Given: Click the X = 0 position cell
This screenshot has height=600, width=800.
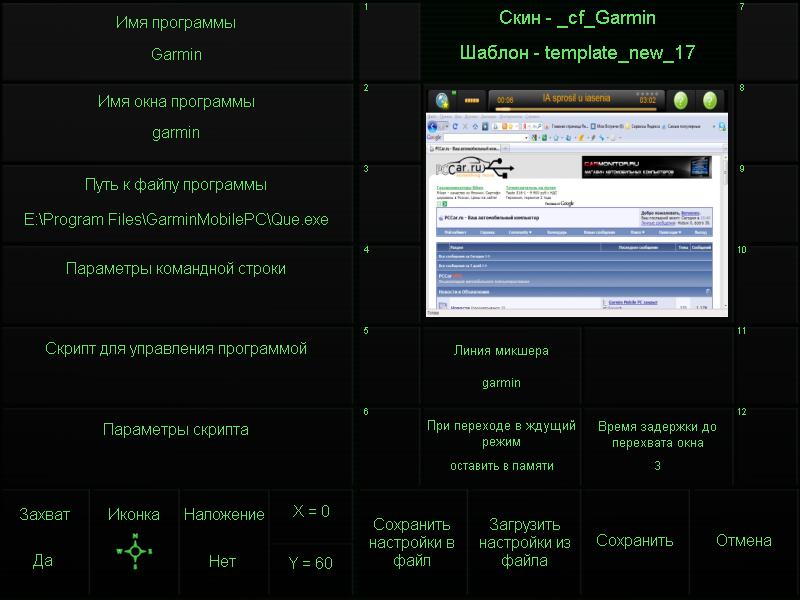Looking at the screenshot, I should (311, 512).
